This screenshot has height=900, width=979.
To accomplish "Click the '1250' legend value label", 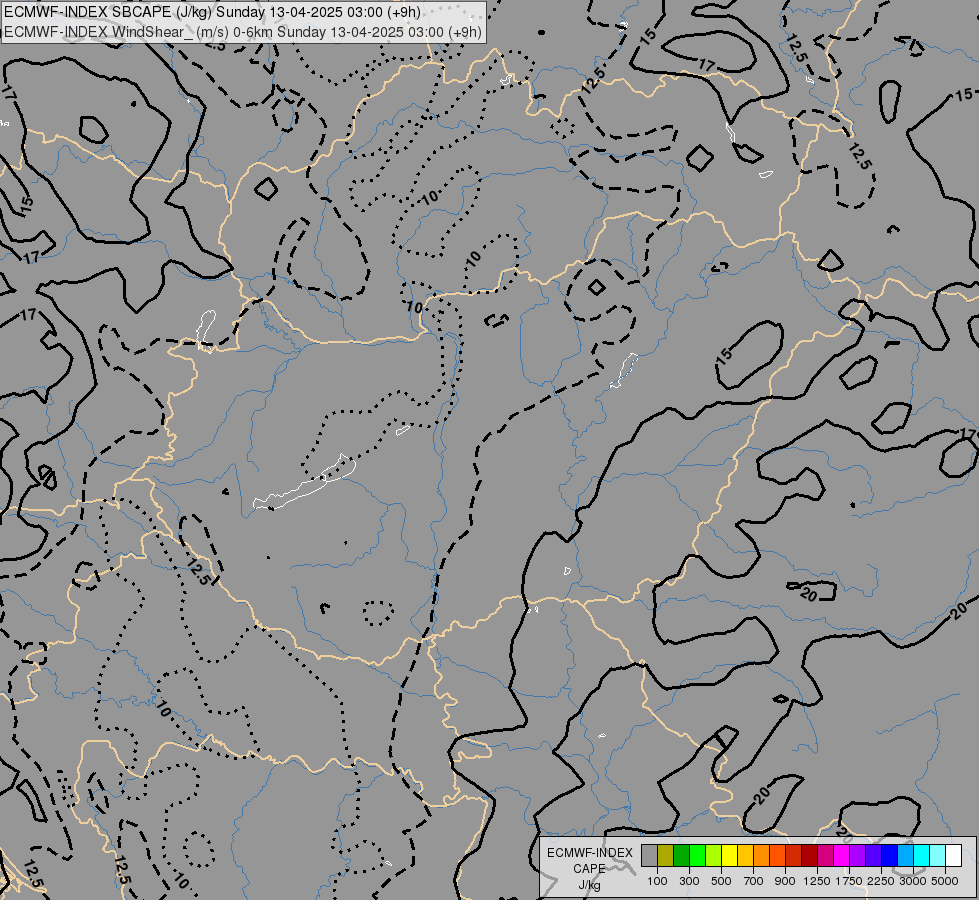I will (x=817, y=881).
